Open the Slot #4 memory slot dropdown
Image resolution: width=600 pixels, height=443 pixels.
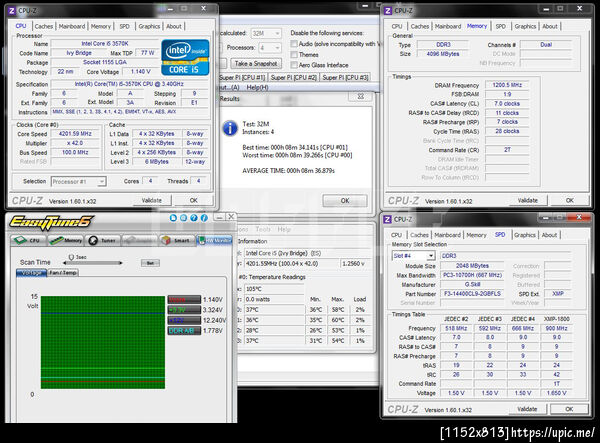[x=413, y=256]
